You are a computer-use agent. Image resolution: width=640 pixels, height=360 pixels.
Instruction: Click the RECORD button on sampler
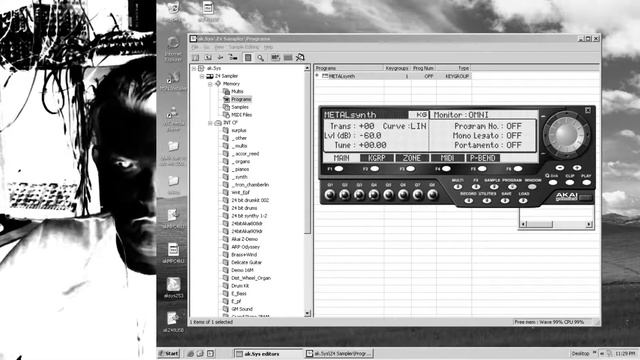point(469,200)
